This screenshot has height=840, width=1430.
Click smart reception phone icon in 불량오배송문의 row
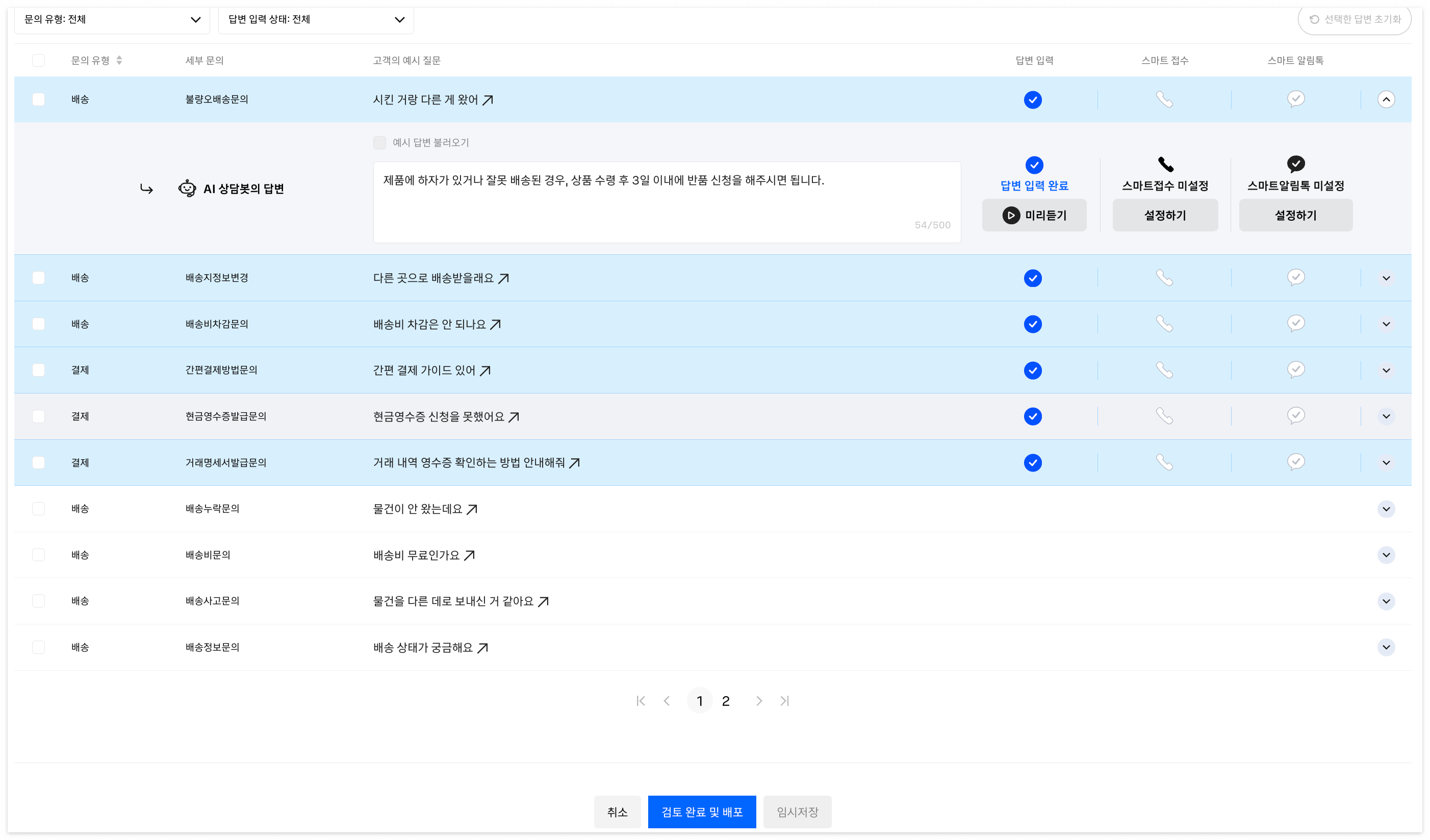pyautogui.click(x=1164, y=100)
